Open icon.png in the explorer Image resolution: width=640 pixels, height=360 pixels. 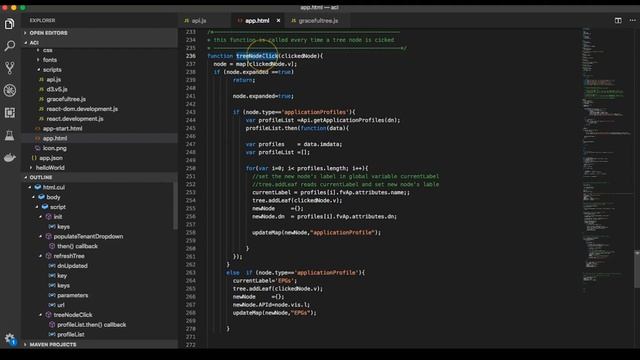click(x=55, y=148)
